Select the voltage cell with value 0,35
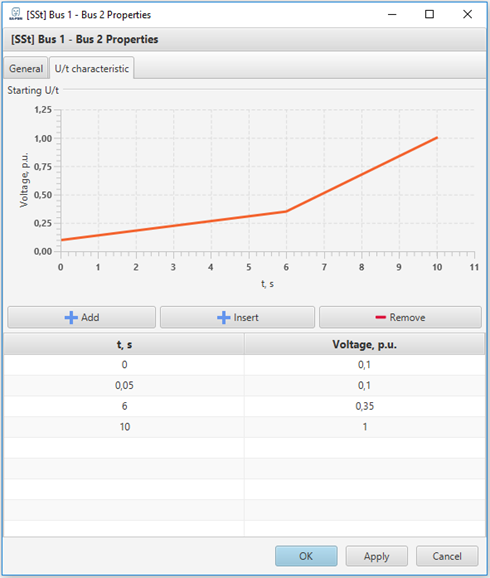 coord(365,406)
